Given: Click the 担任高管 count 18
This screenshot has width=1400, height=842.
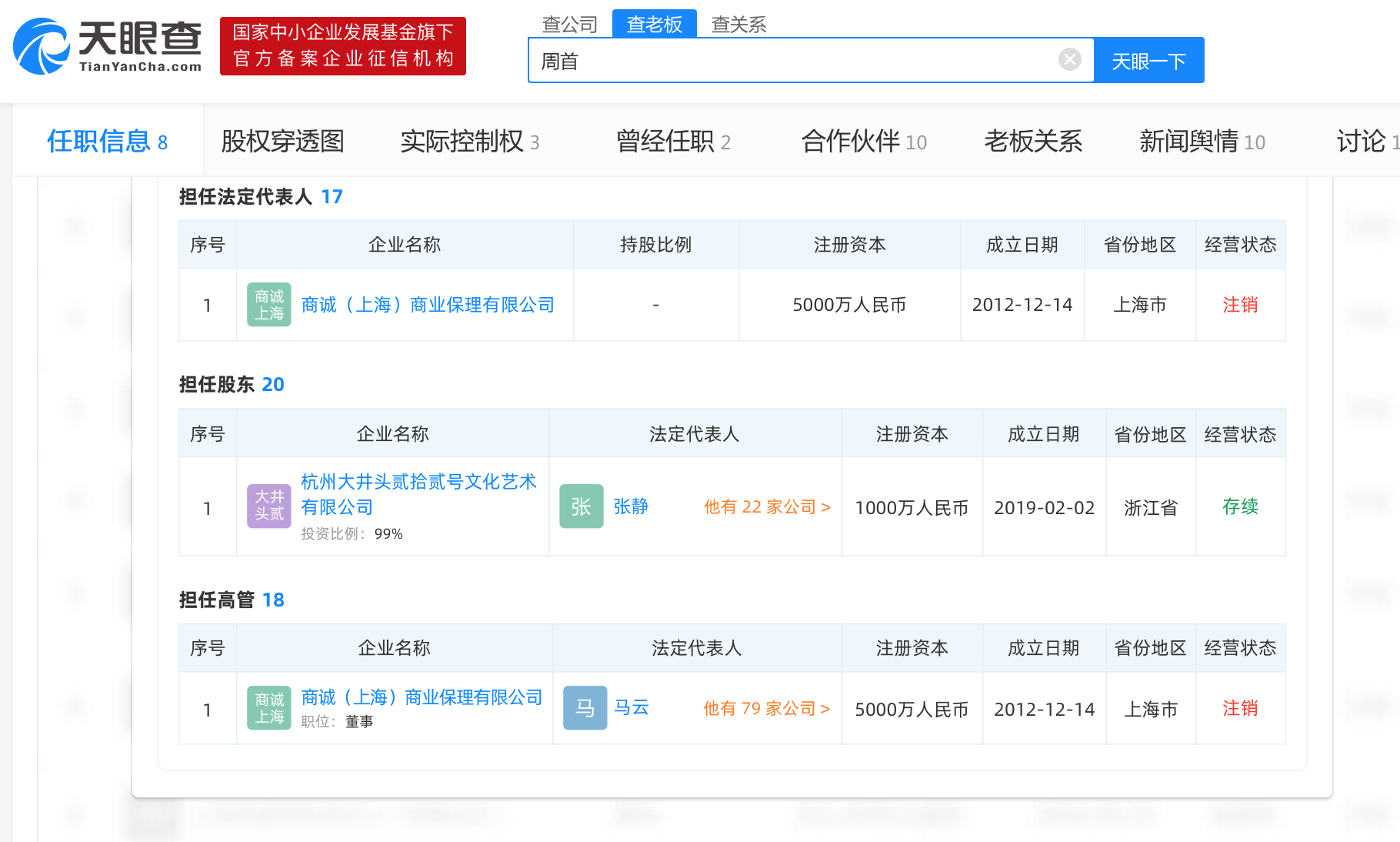Looking at the screenshot, I should (x=273, y=600).
